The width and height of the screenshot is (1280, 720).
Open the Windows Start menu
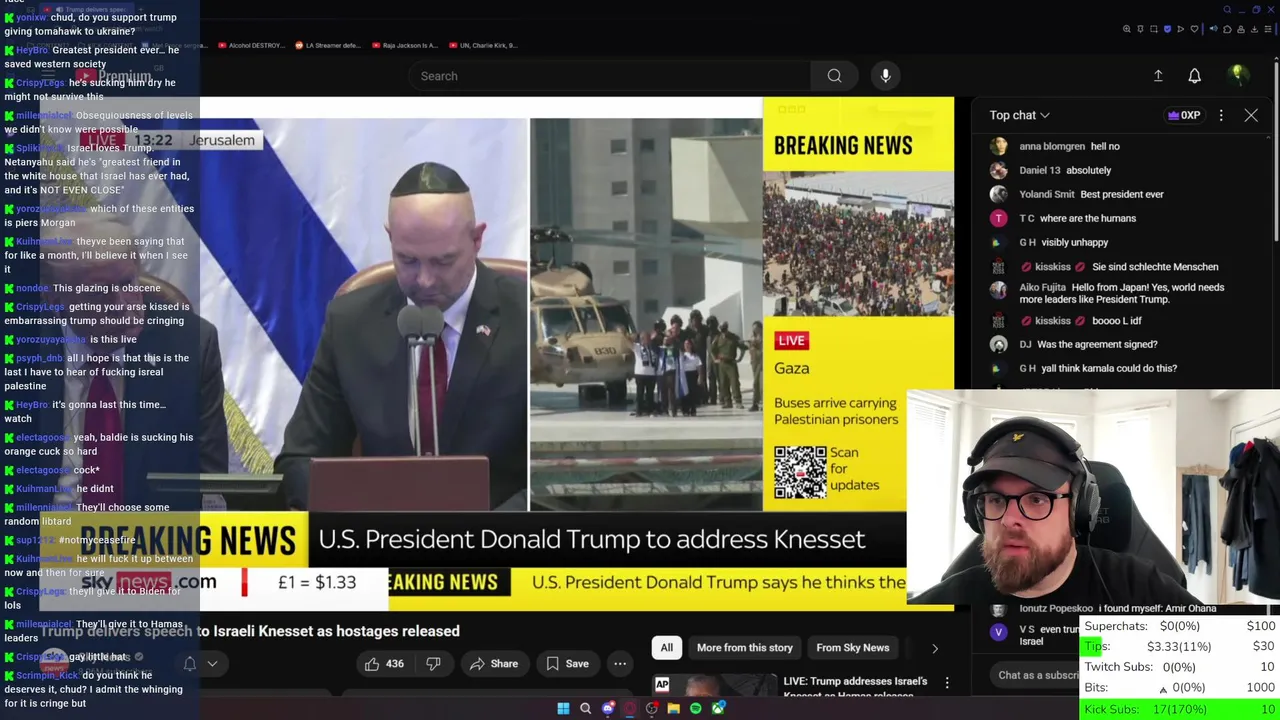click(563, 709)
